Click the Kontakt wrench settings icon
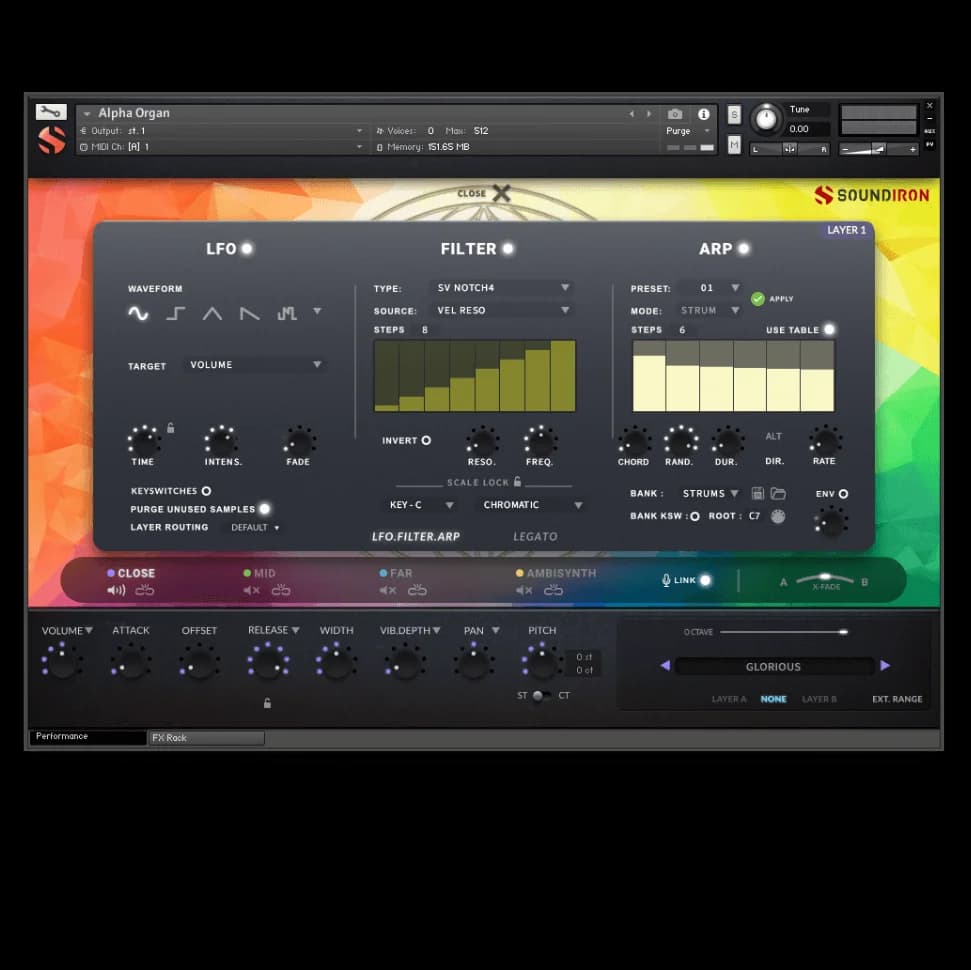The height and width of the screenshot is (970, 971). point(51,112)
